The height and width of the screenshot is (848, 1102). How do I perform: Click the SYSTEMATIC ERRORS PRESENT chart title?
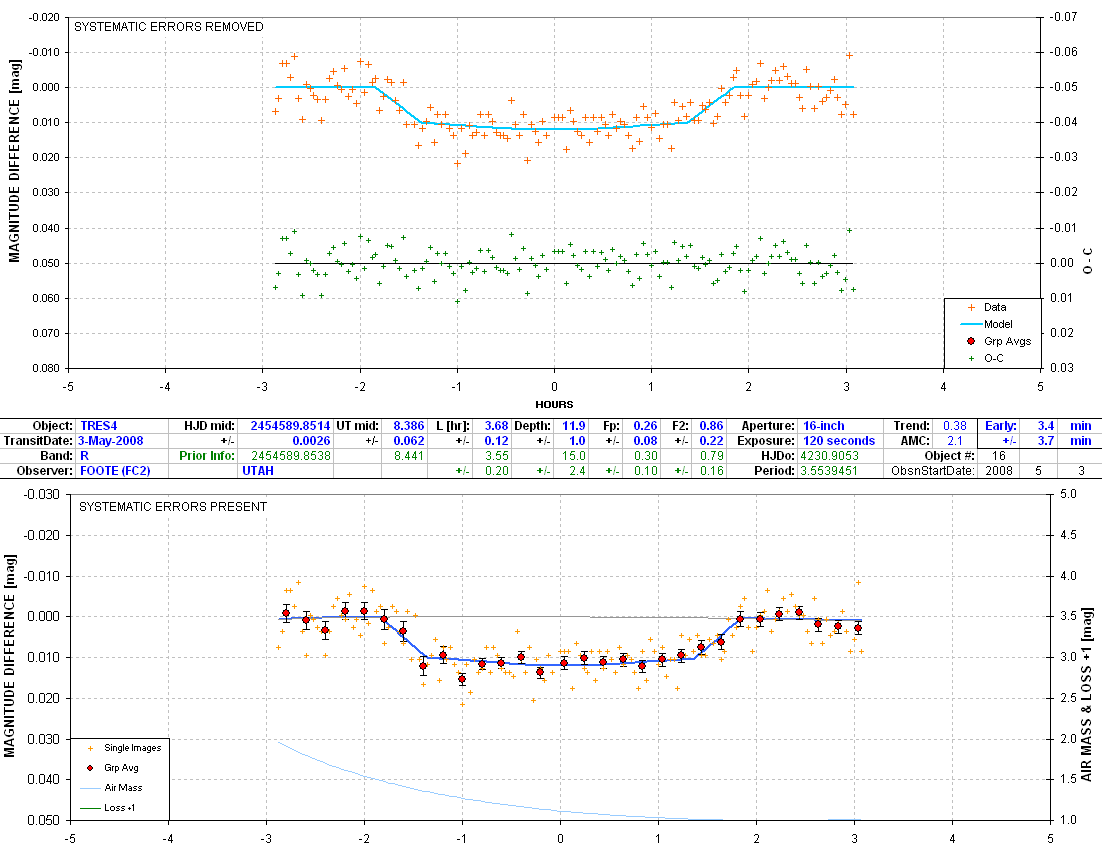[x=173, y=507]
